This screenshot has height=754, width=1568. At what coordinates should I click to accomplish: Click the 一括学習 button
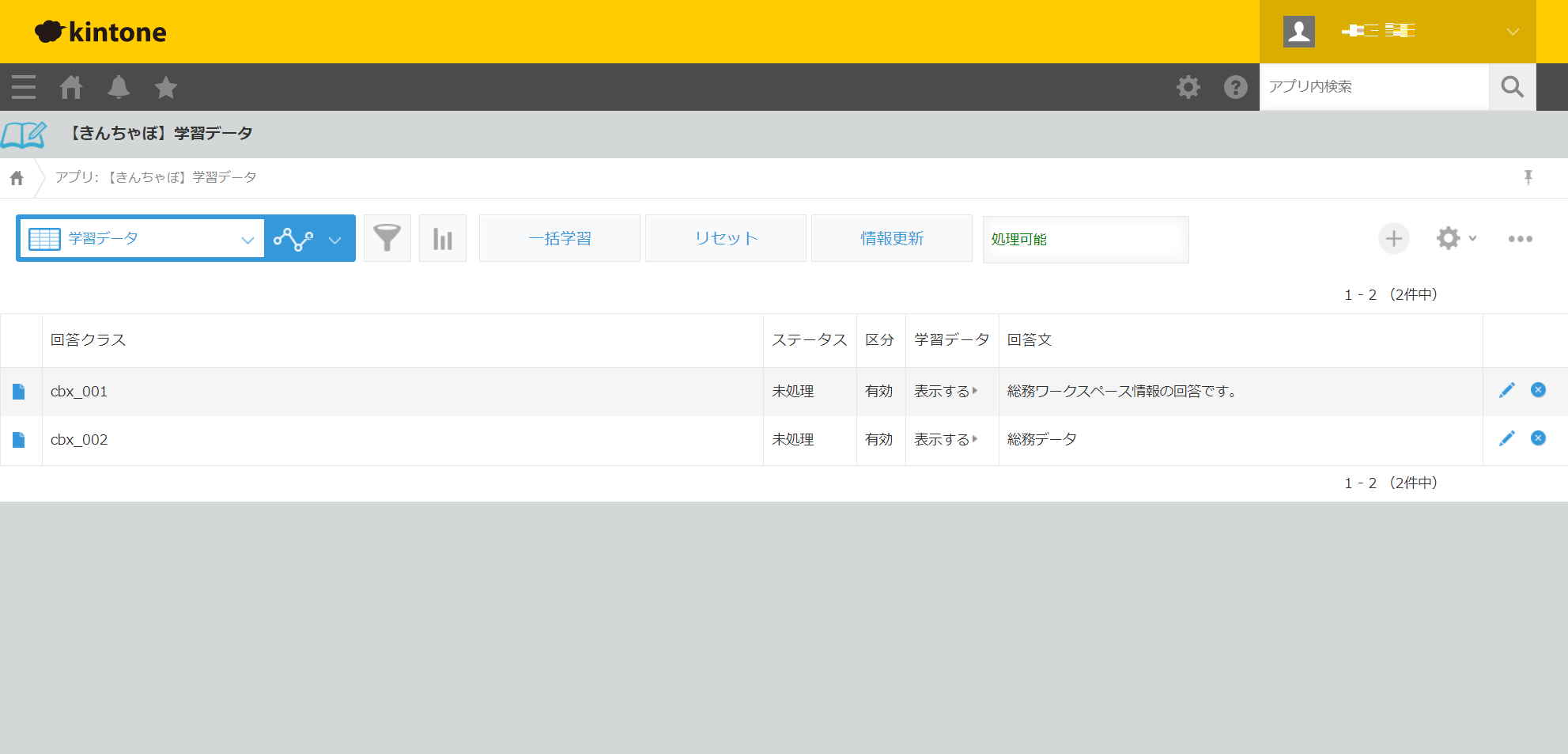(560, 238)
